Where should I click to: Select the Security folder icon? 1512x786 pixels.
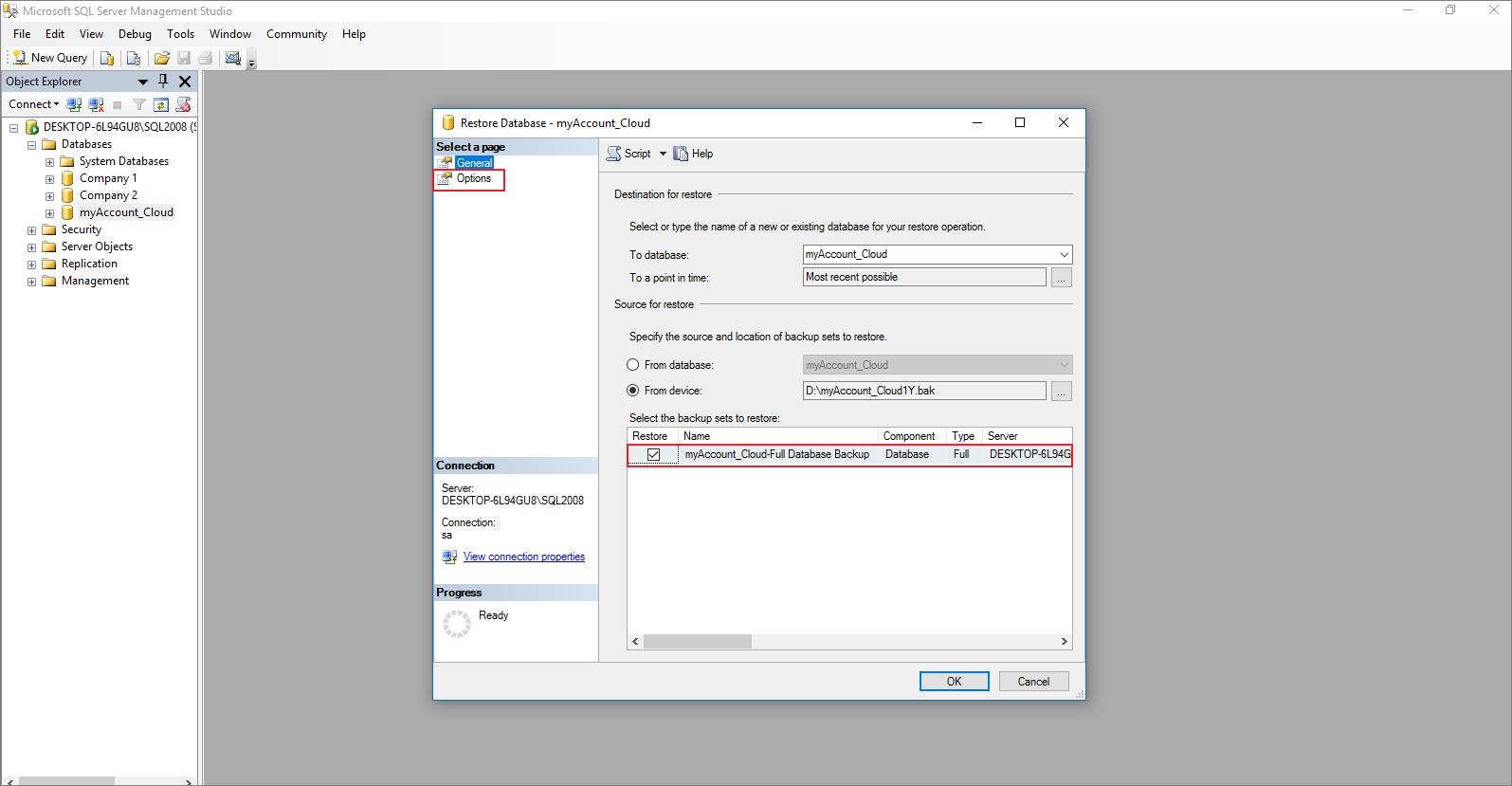tap(49, 229)
